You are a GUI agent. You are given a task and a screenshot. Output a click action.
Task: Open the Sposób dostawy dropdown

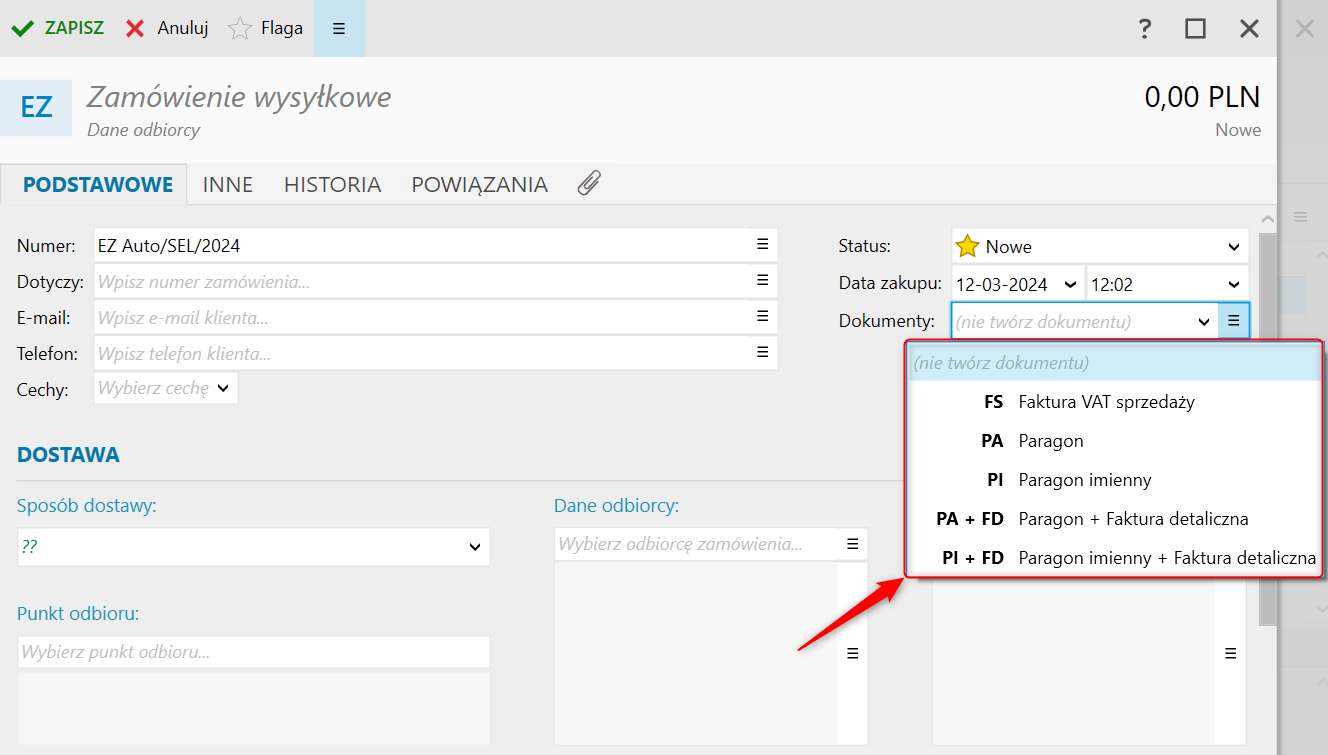[x=474, y=547]
